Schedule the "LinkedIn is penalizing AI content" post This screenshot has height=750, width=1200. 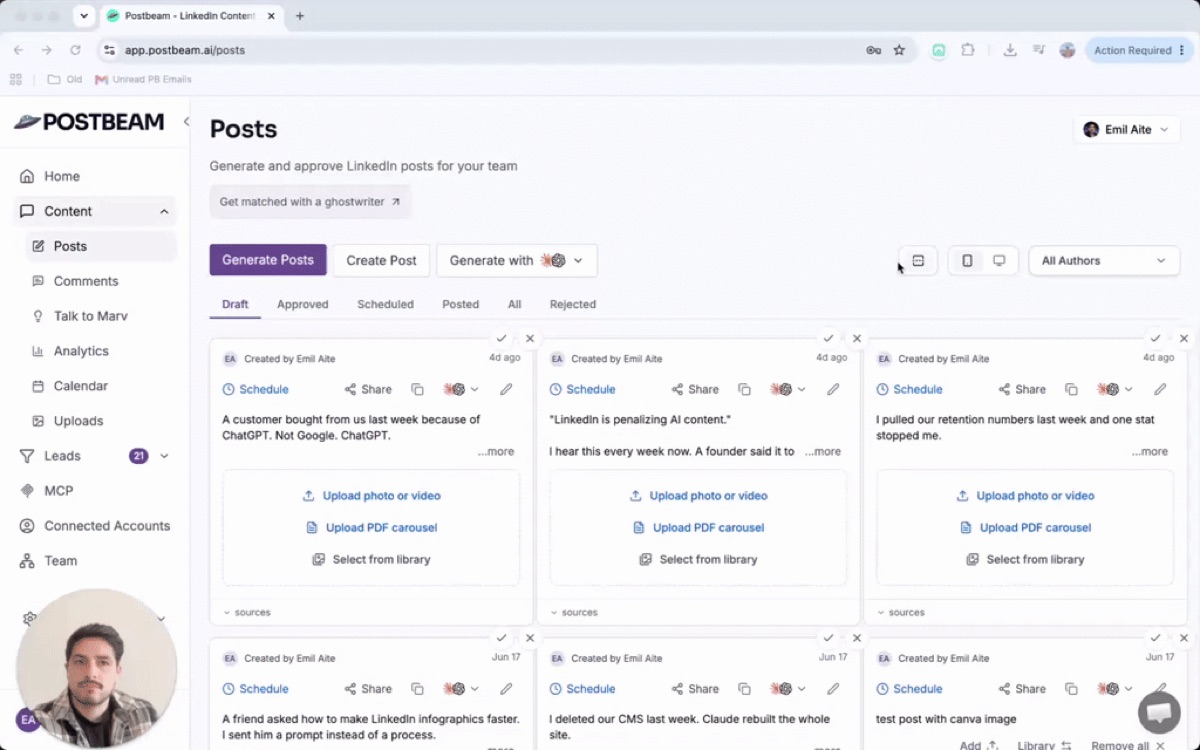tap(582, 389)
